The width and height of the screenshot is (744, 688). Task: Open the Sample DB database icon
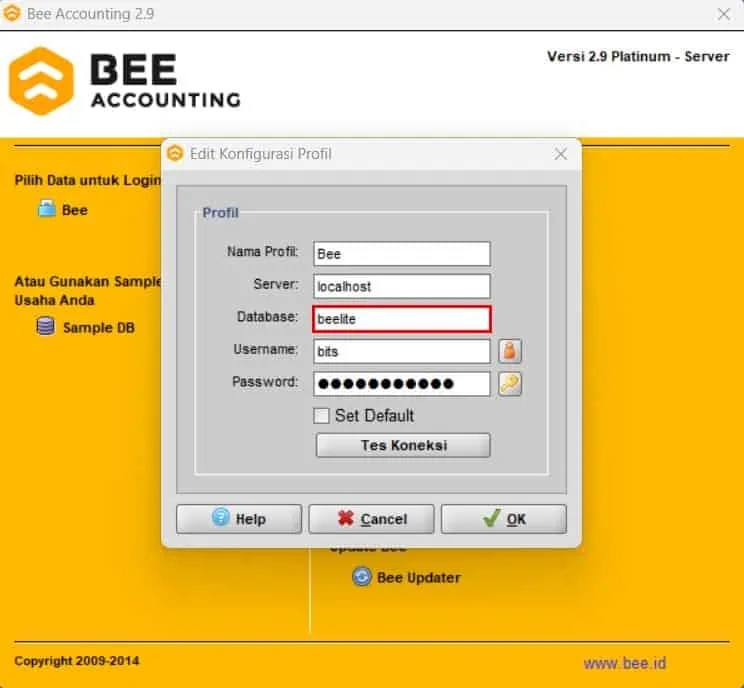(x=46, y=326)
